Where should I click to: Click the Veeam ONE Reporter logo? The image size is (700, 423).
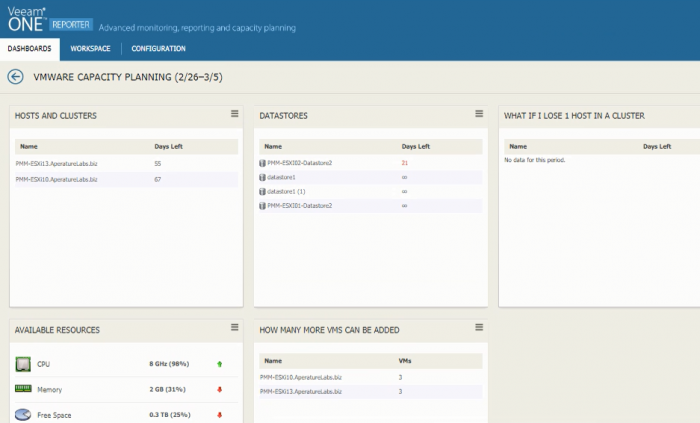tap(48, 19)
